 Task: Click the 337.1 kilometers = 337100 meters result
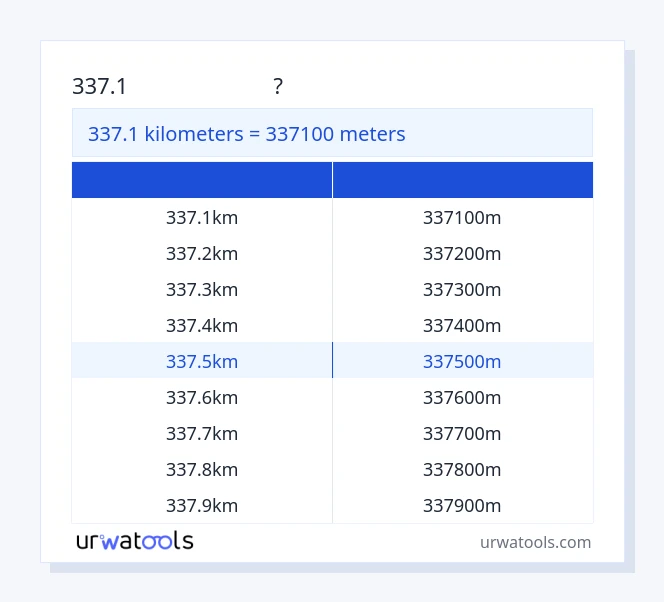(247, 134)
